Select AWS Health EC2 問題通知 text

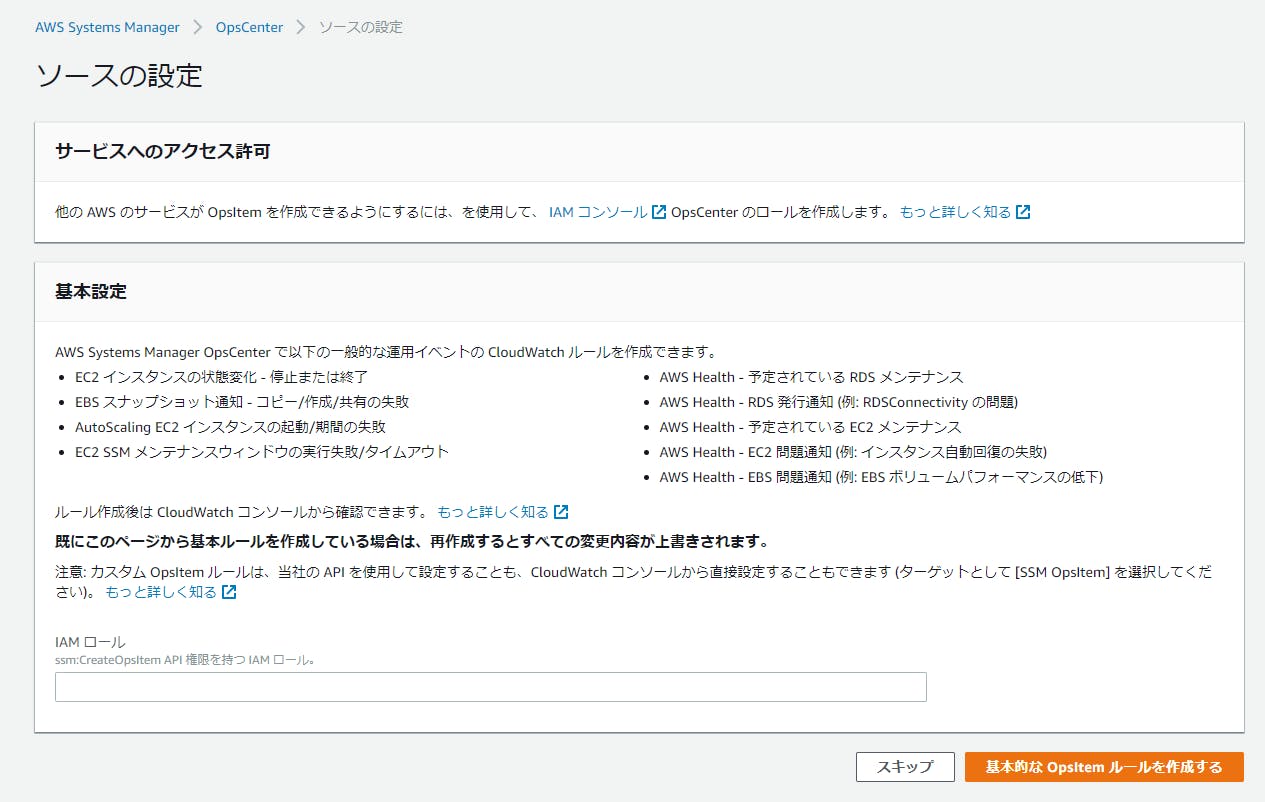pyautogui.click(x=853, y=452)
